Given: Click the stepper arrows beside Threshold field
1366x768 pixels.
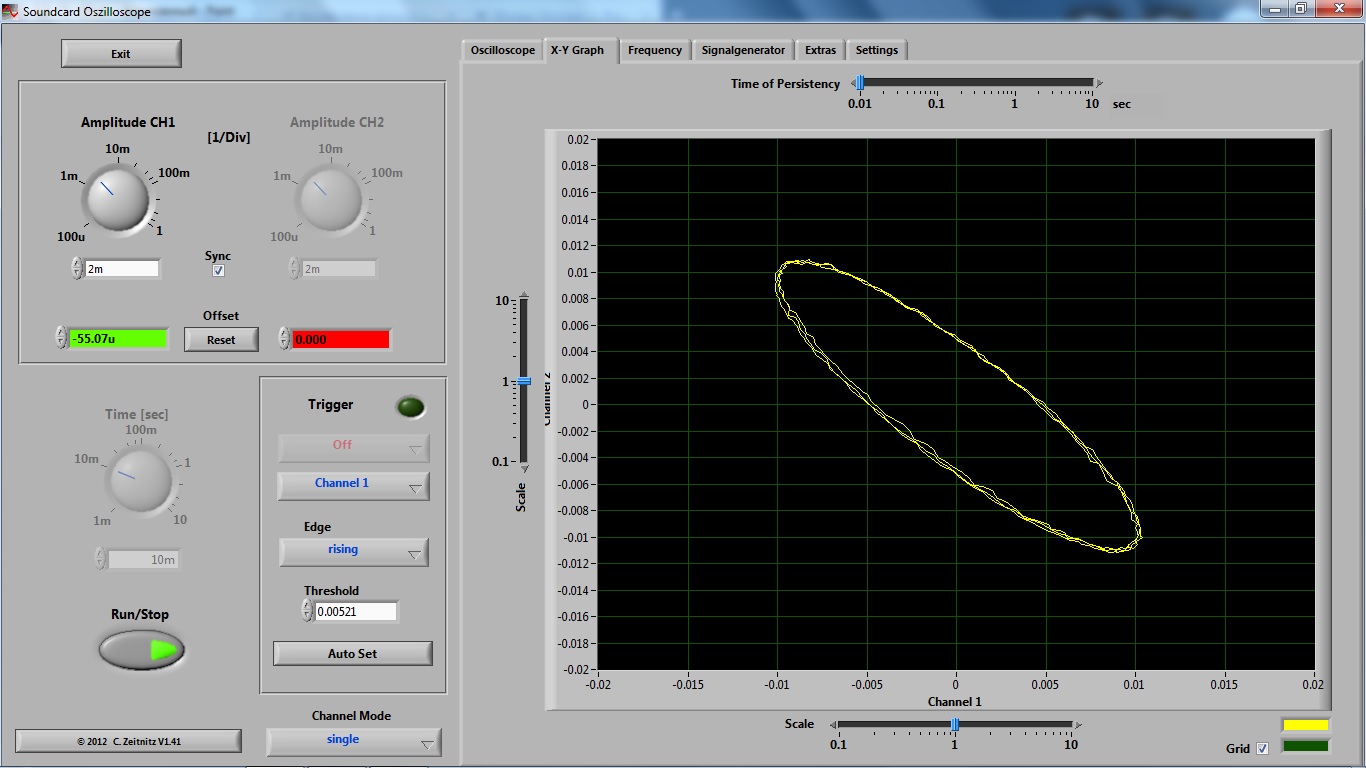Looking at the screenshot, I should [x=307, y=610].
